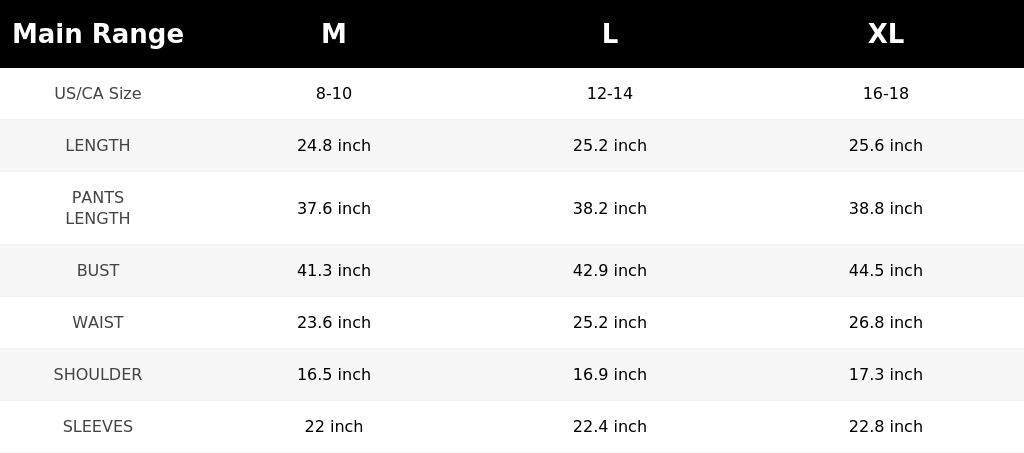
Task: Click the 25.6 inch length value
Action: coord(886,146)
